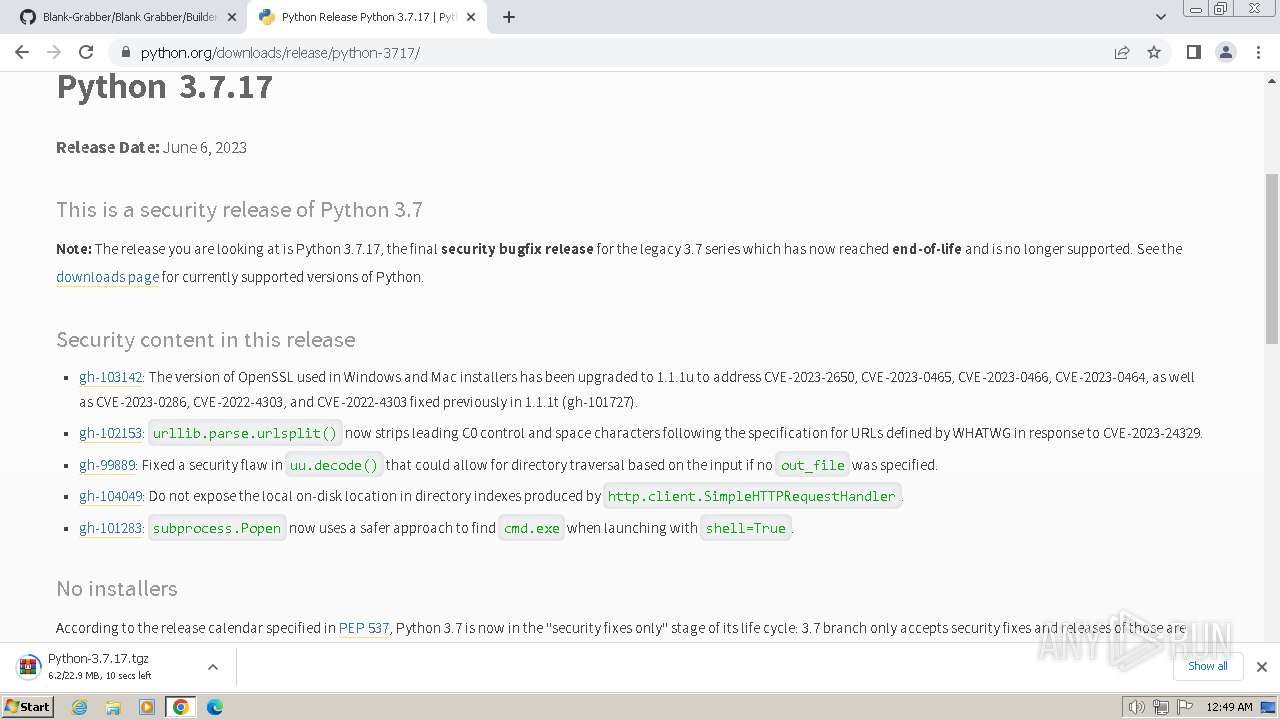Open the volume speaker tray icon
Screen dimensions: 1280x720
(1136, 707)
